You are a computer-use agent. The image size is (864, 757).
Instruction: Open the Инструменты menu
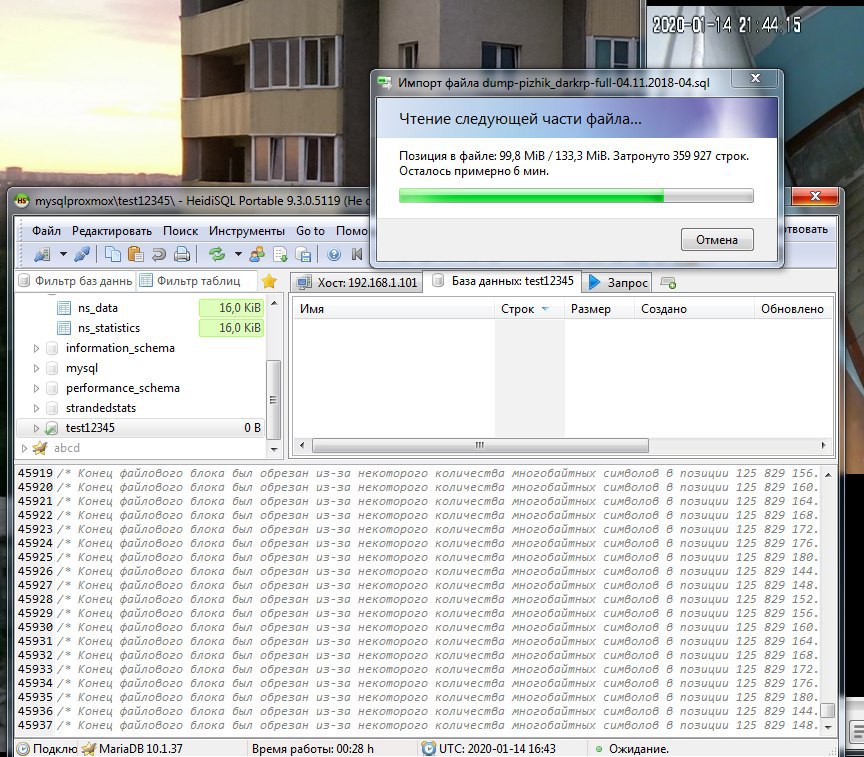click(246, 231)
